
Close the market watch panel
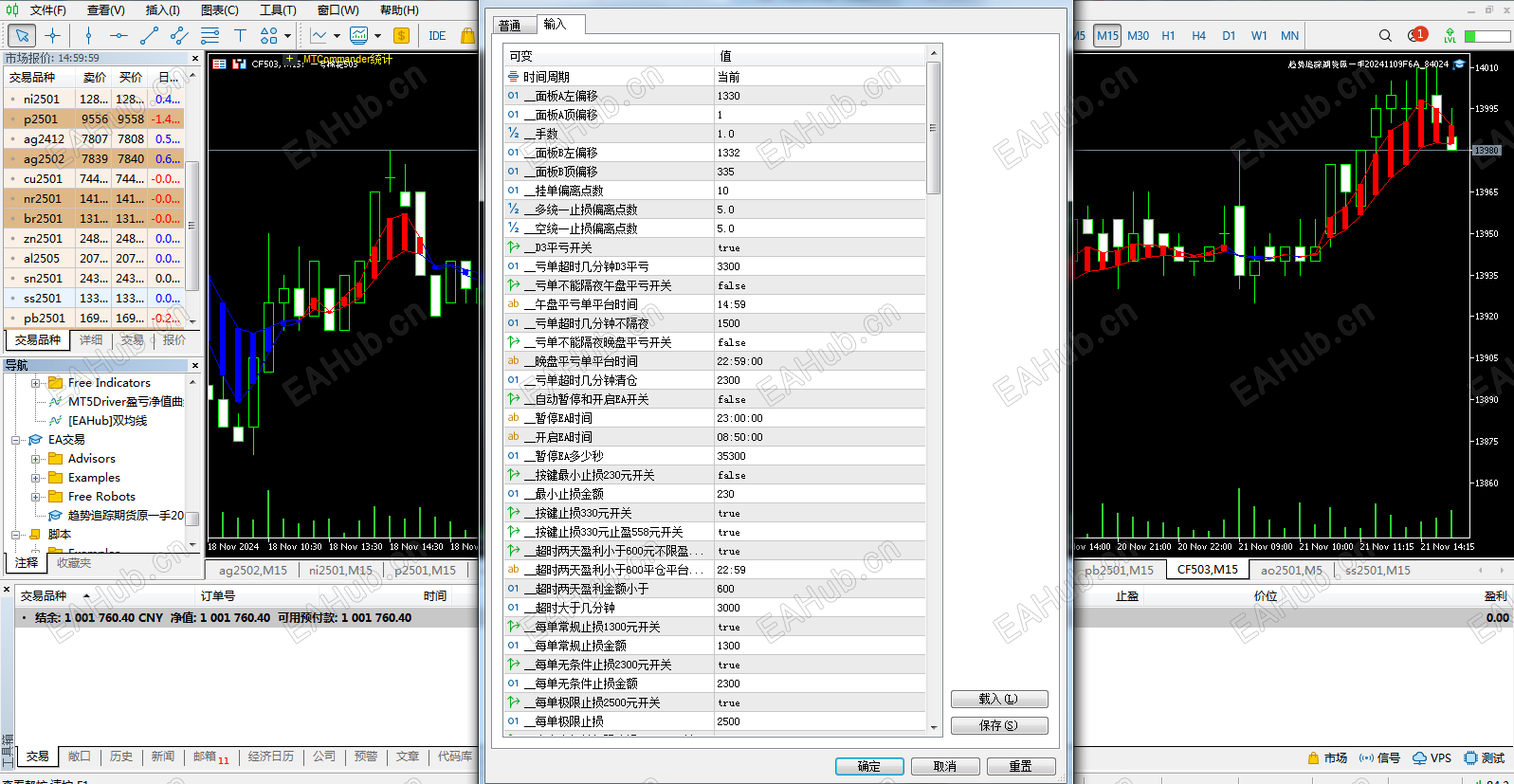point(195,58)
